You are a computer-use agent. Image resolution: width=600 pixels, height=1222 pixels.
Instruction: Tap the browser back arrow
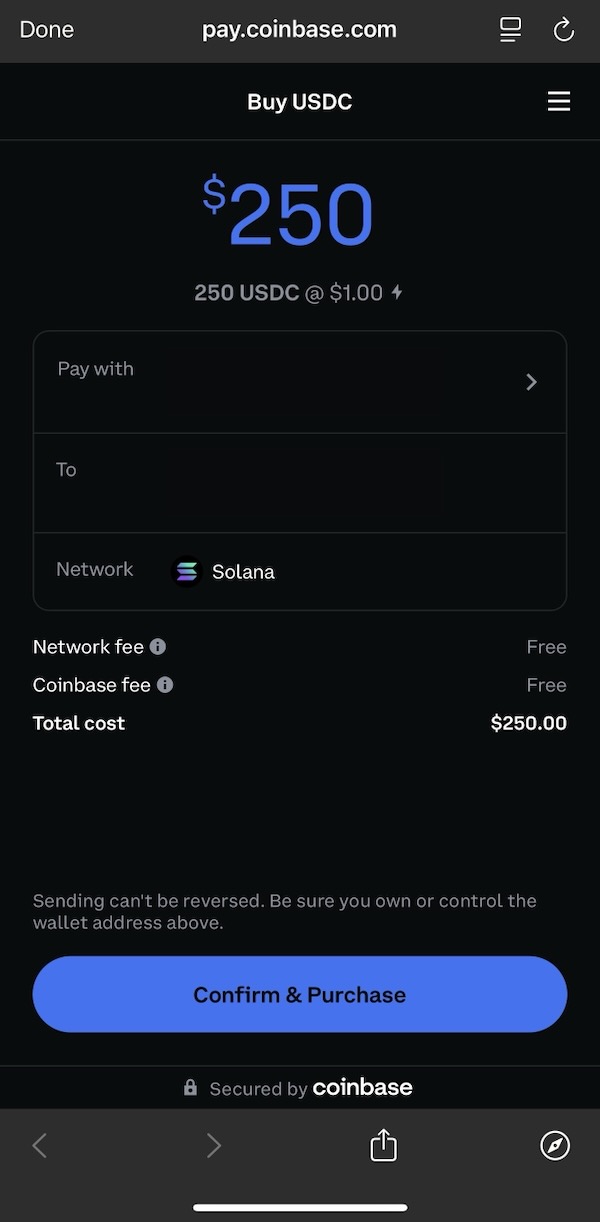[x=40, y=1145]
